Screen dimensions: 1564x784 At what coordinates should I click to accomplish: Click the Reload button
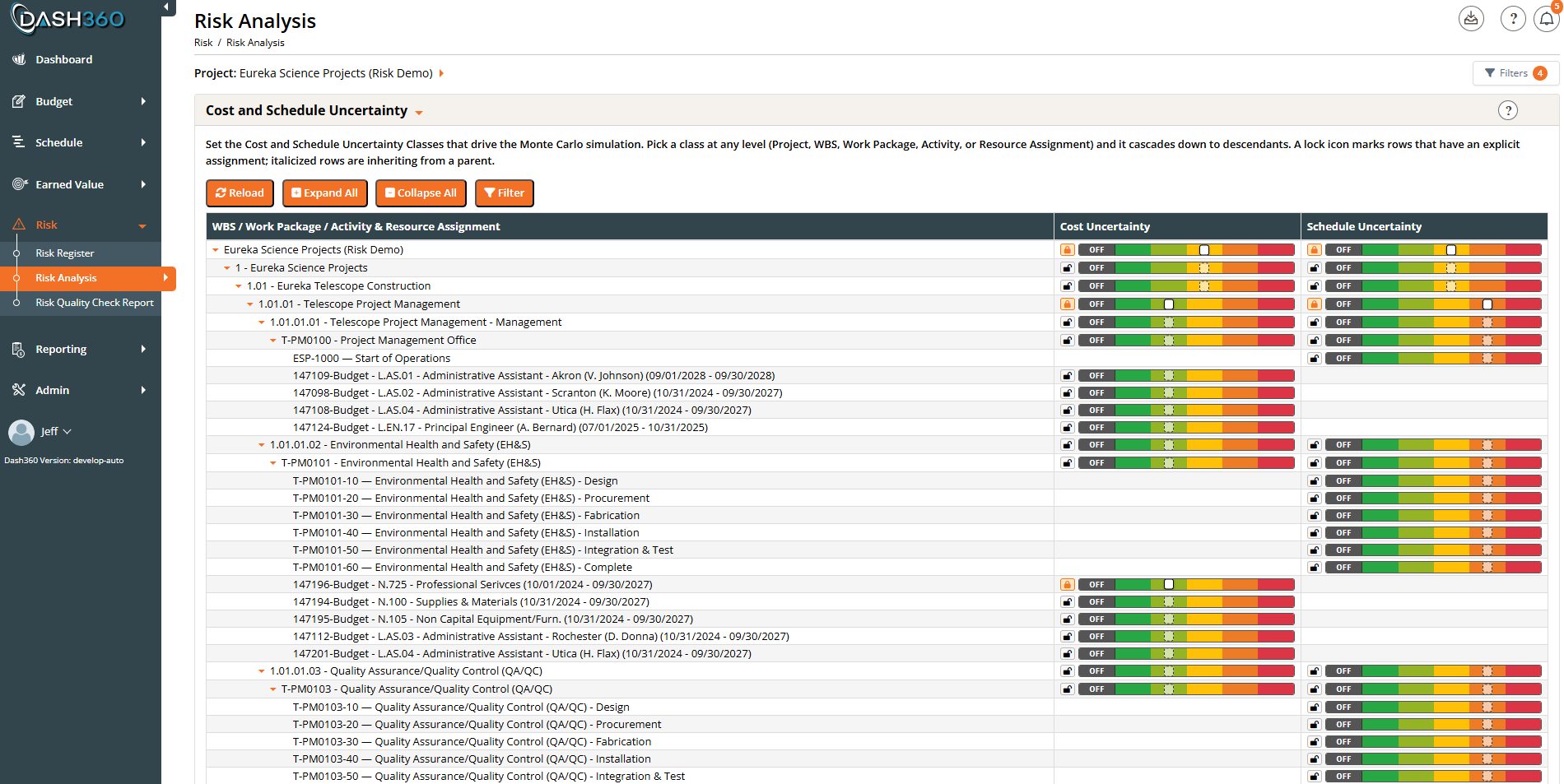tap(240, 193)
